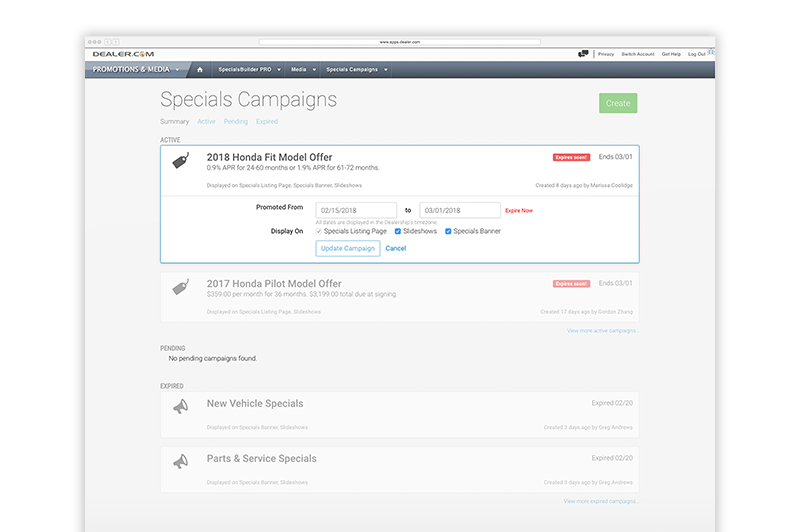Go to the home icon in navbar

pos(199,70)
